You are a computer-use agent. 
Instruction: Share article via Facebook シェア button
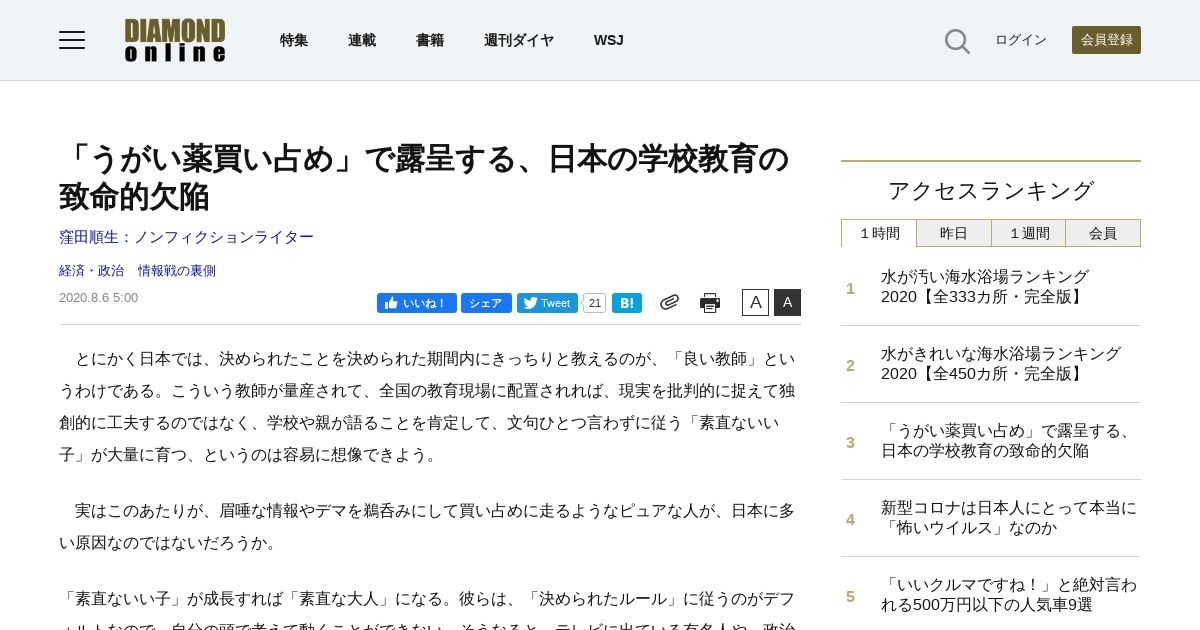point(486,303)
